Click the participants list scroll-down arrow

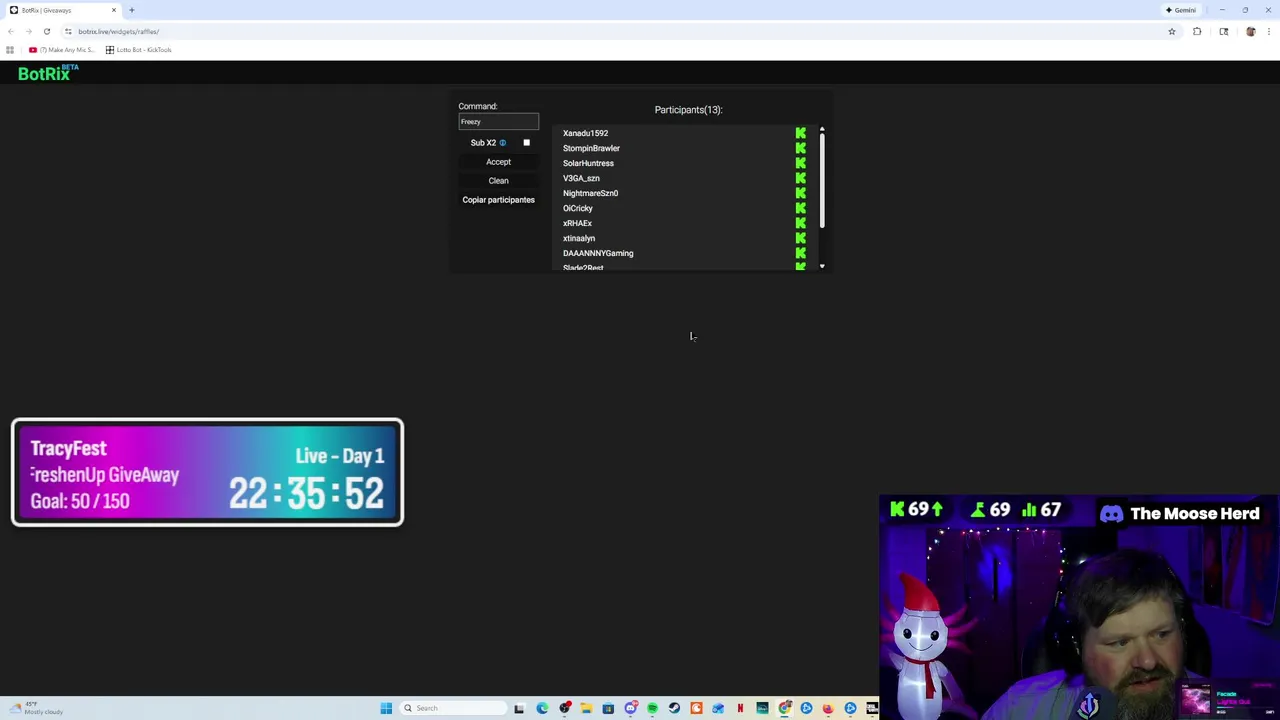click(x=822, y=266)
